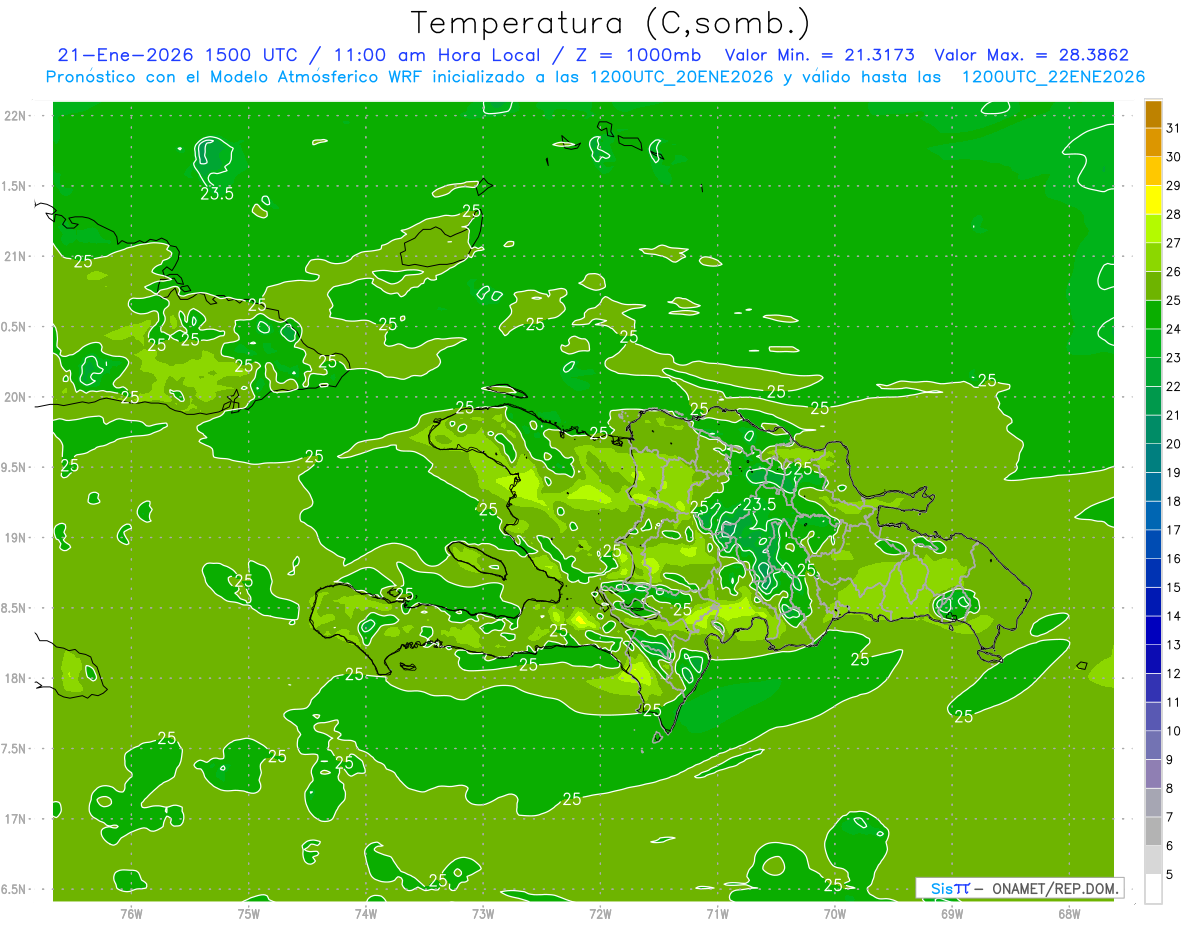Click the colorbar label '20'
Image resolution: width=1200 pixels, height=927 pixels.
[x=1173, y=444]
